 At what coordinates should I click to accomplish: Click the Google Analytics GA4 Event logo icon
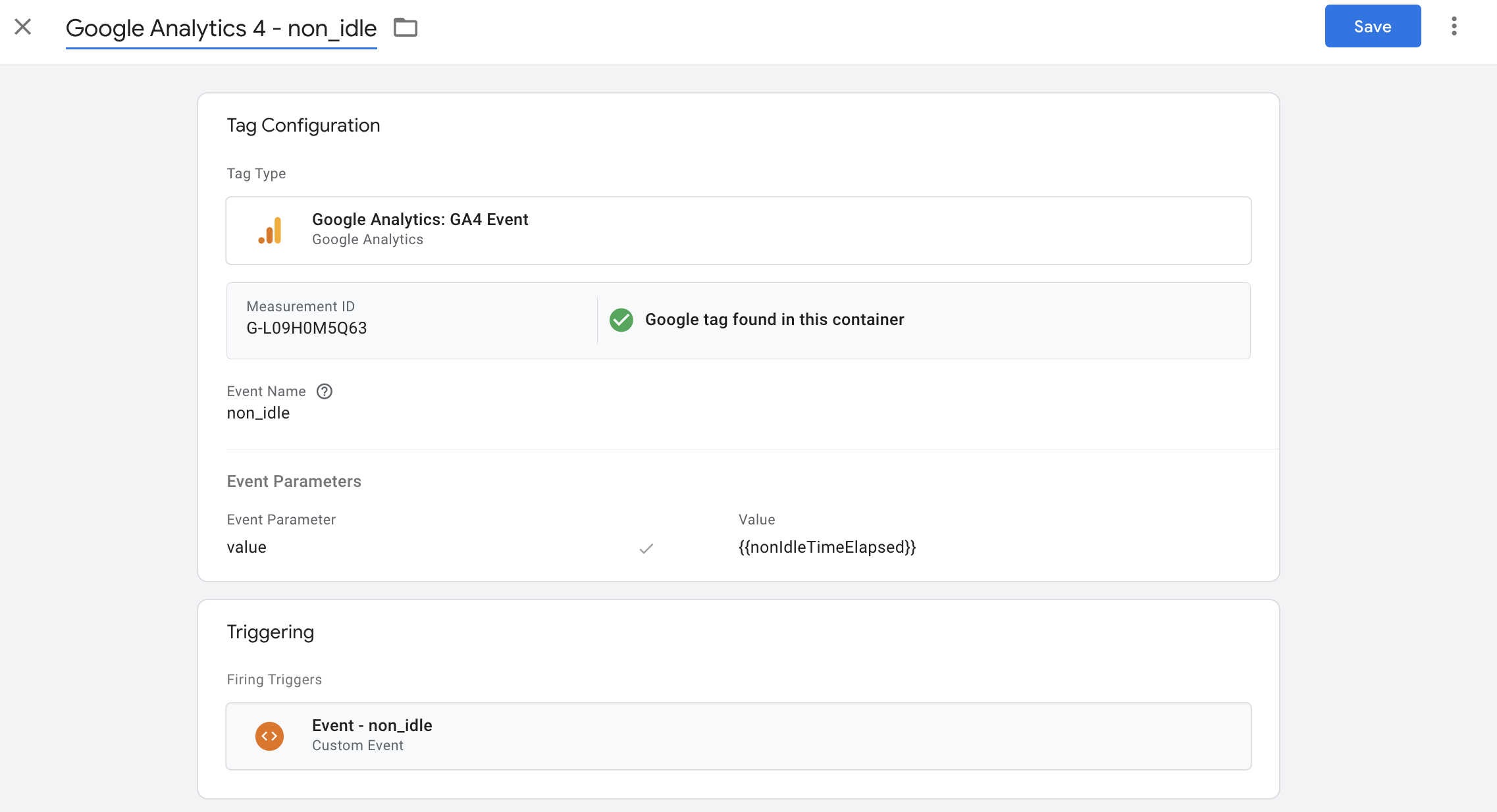pyautogui.click(x=271, y=230)
